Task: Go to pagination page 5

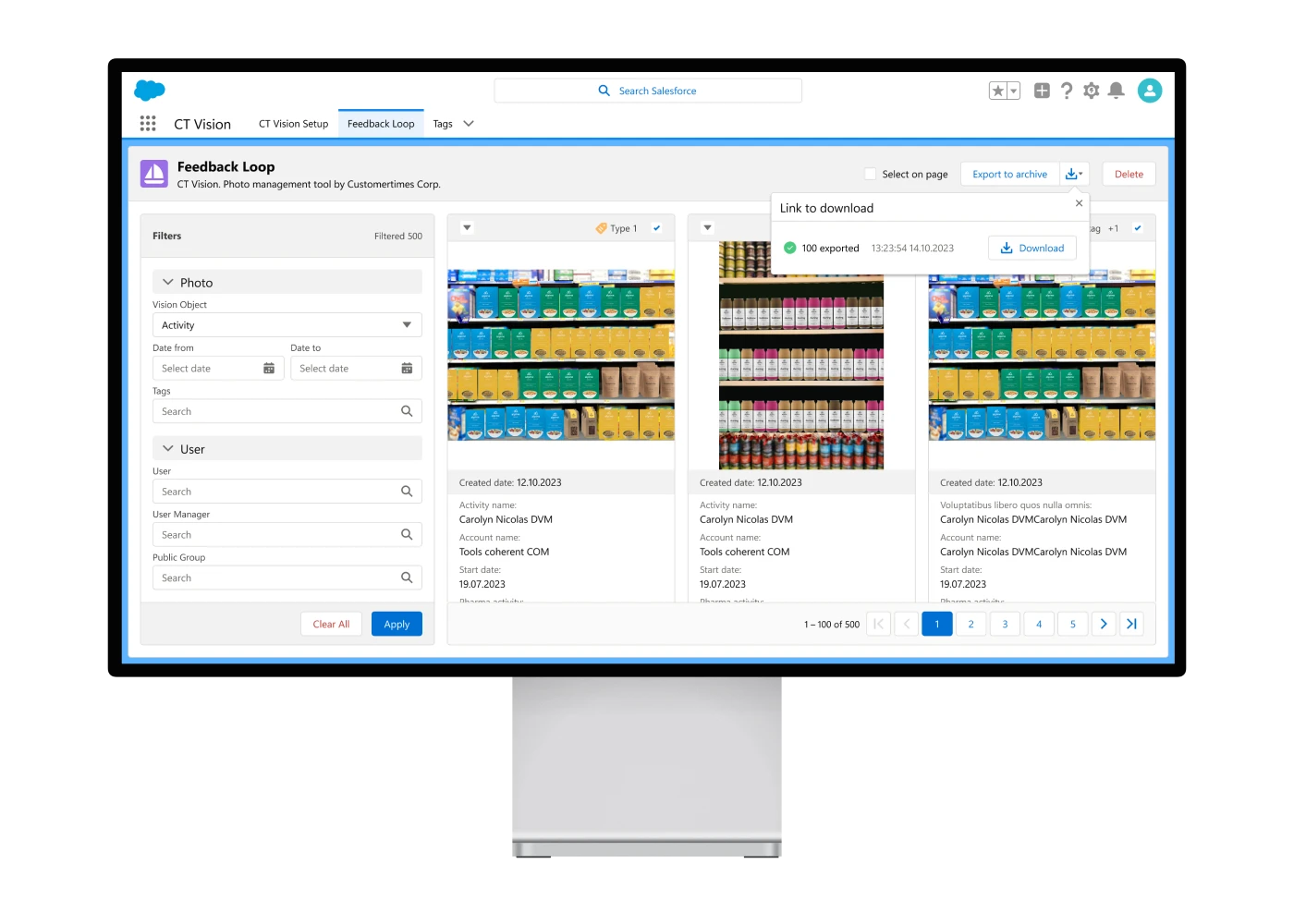Action: coord(1073,624)
